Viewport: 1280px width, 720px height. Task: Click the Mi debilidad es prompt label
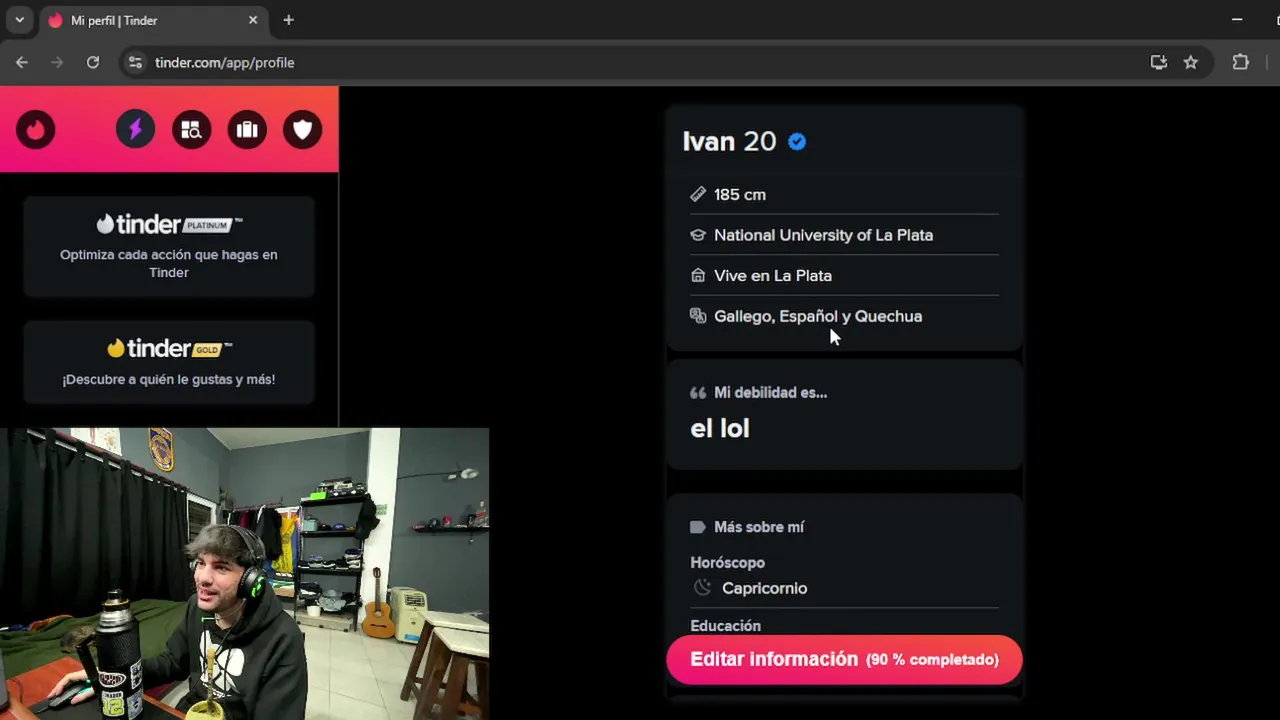770,393
